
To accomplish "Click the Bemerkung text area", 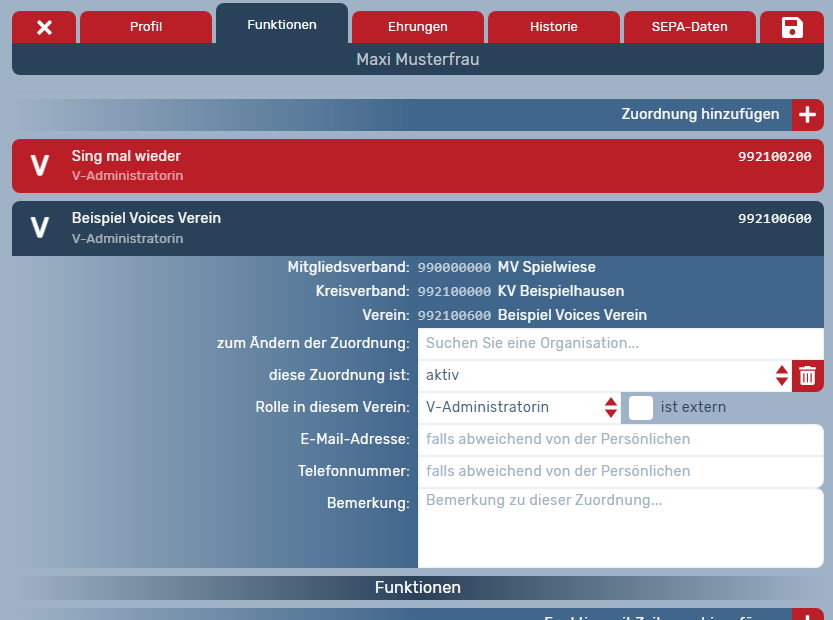I will [x=620, y=528].
